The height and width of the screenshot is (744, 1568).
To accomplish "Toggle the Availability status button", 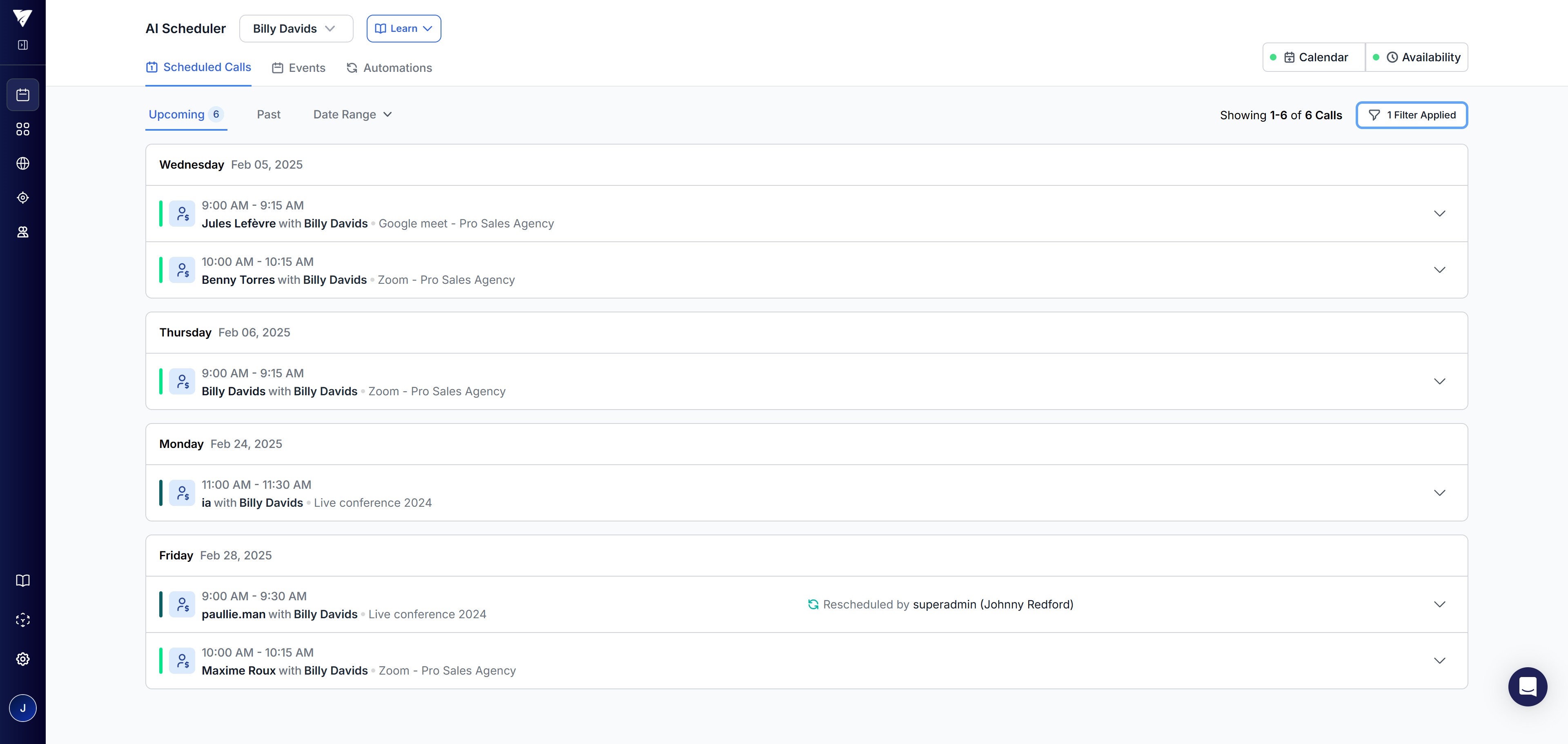I will click(1417, 57).
